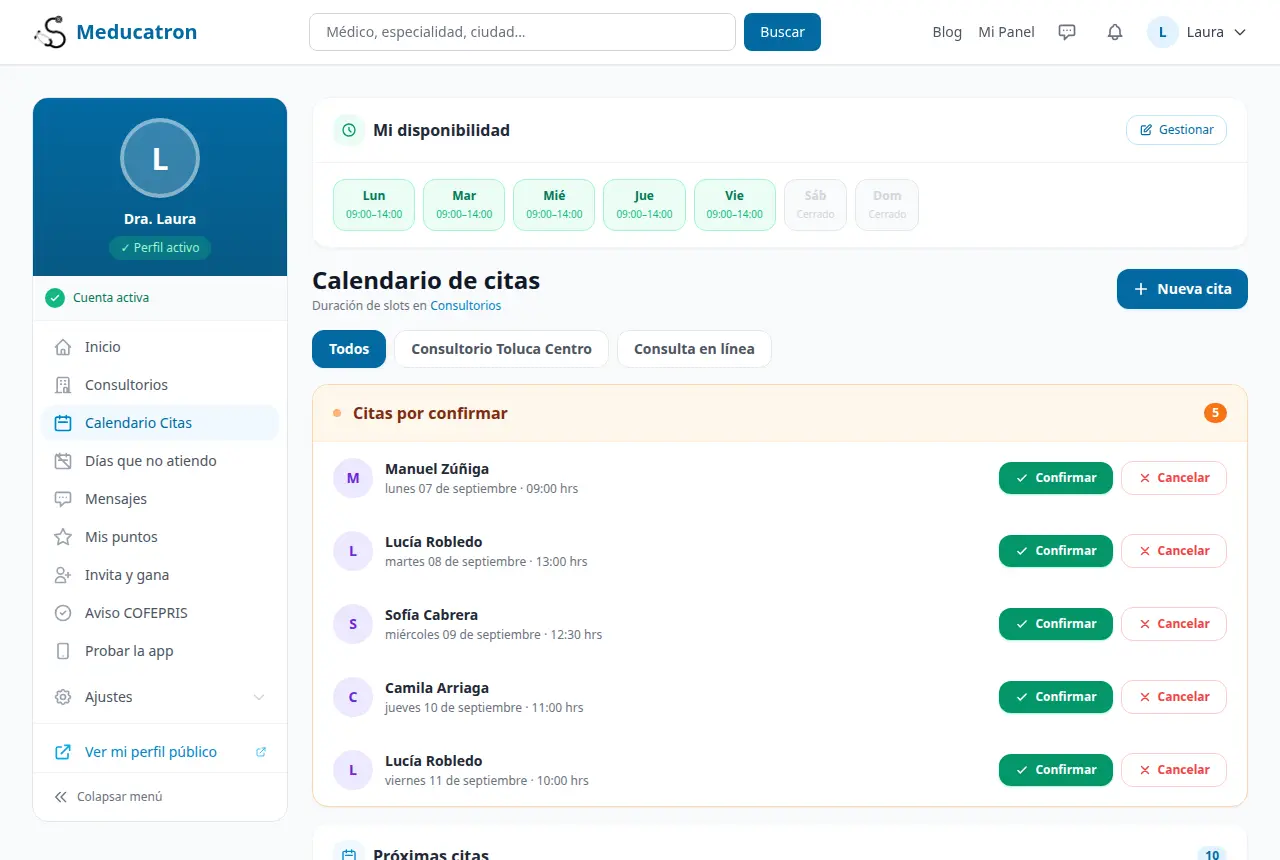Open Mensajes in the sidebar menu

[x=160, y=499]
